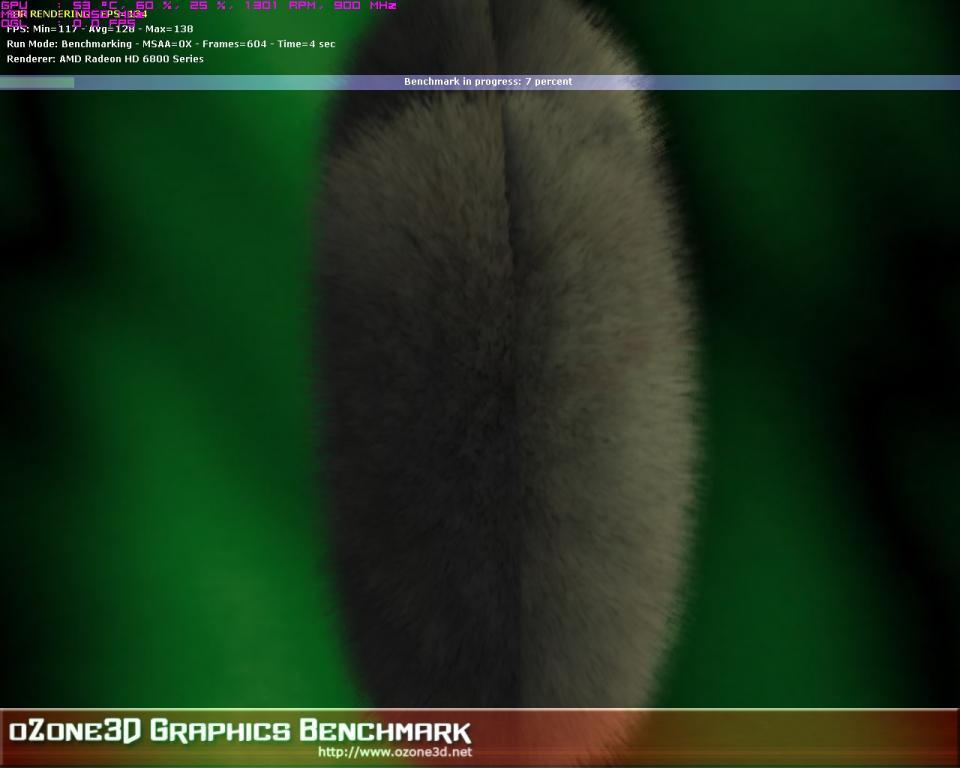
Task: Open the http://www.ozone3d.net link
Action: [395, 751]
